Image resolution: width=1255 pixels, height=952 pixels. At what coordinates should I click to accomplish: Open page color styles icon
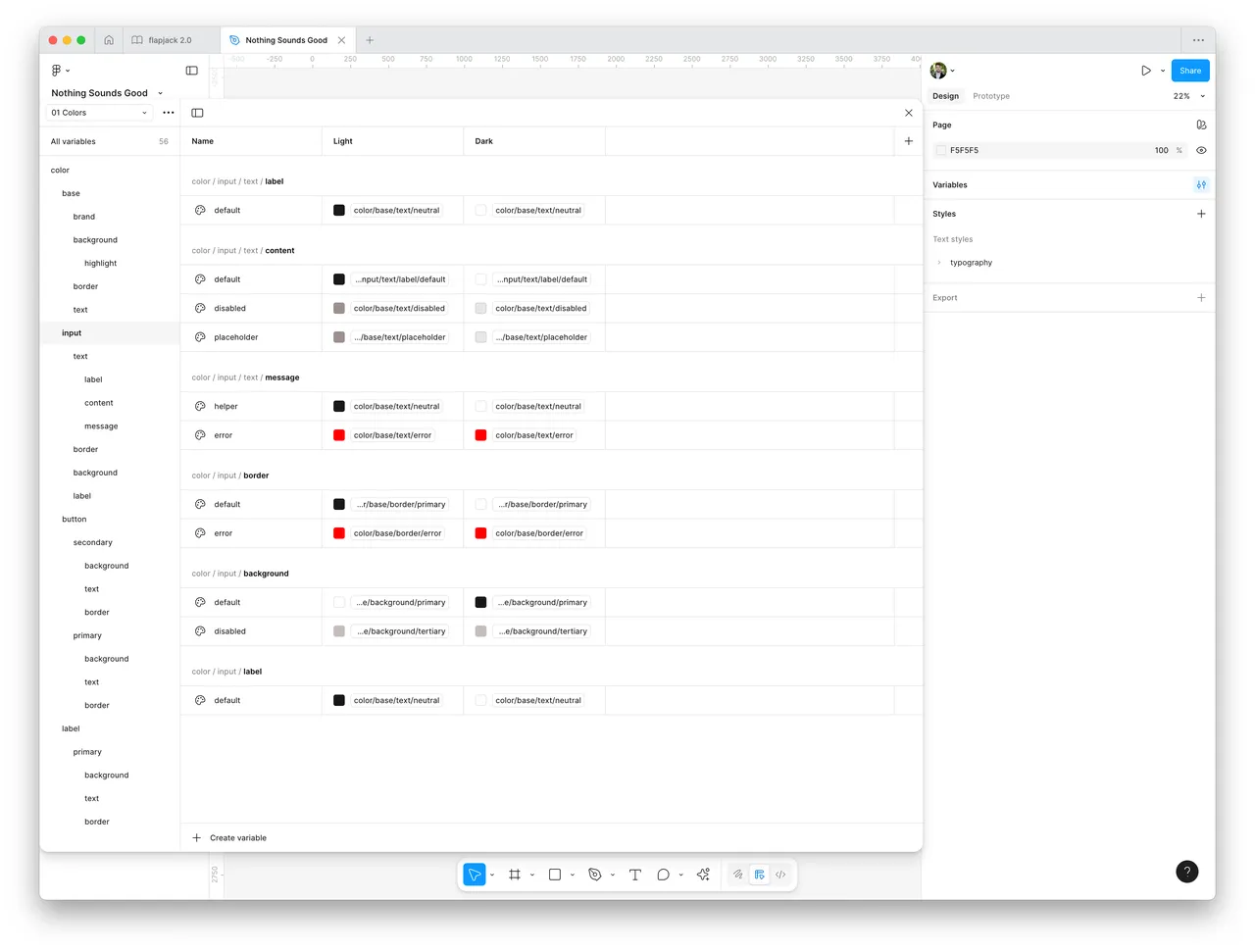pyautogui.click(x=1201, y=125)
